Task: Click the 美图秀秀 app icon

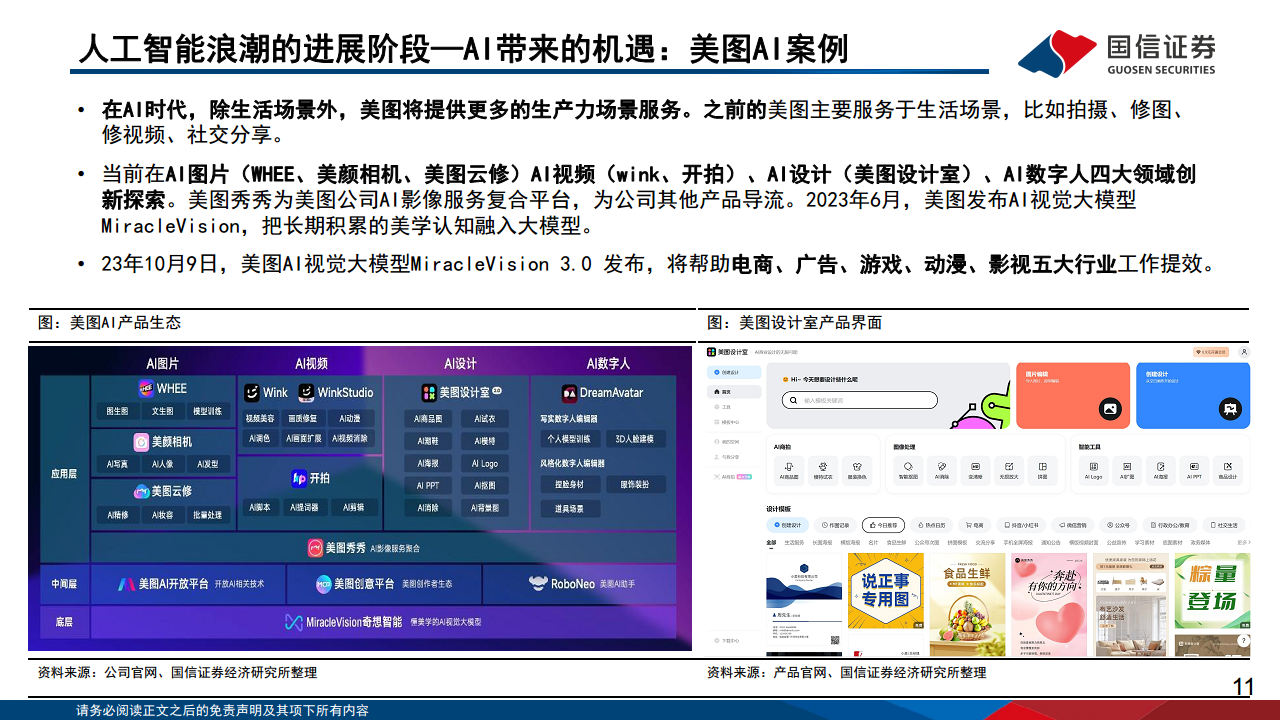Action: click(x=315, y=548)
